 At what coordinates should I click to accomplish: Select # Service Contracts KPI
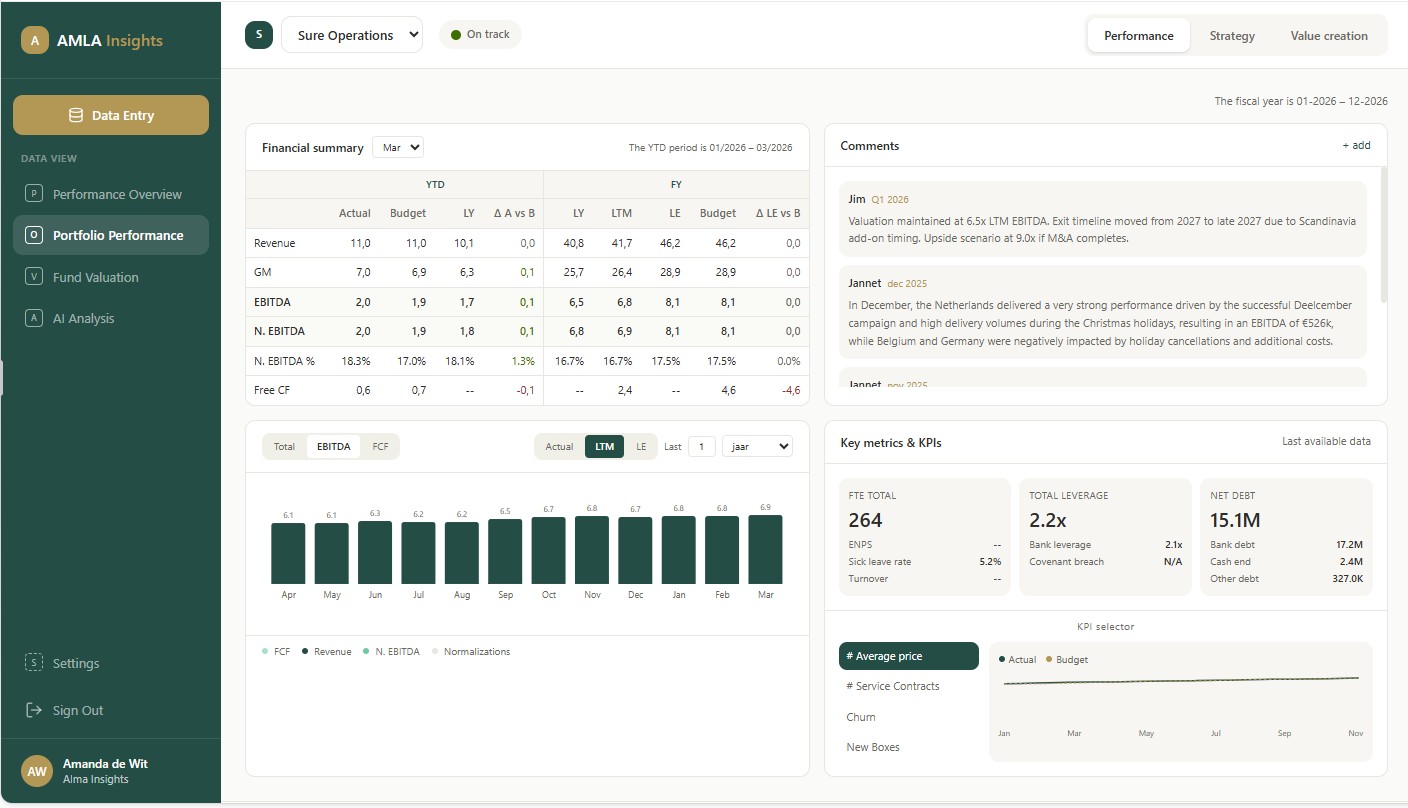(x=908, y=686)
